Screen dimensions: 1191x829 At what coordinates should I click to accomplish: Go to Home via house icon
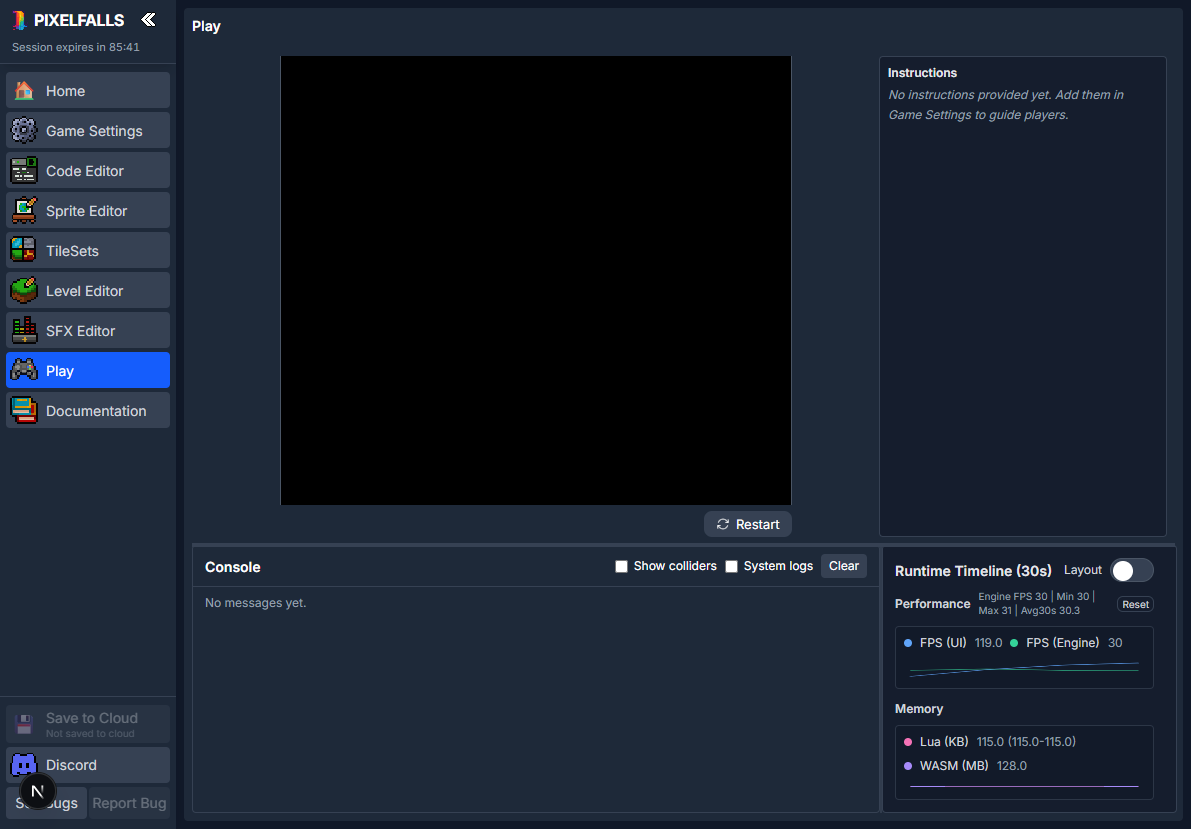[24, 90]
